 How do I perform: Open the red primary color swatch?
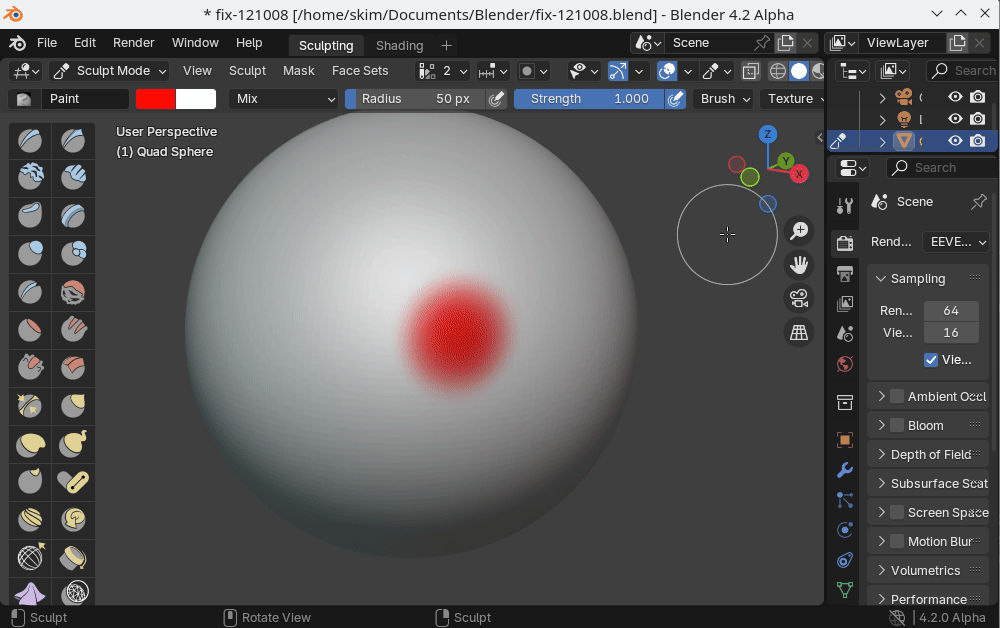pyautogui.click(x=156, y=99)
